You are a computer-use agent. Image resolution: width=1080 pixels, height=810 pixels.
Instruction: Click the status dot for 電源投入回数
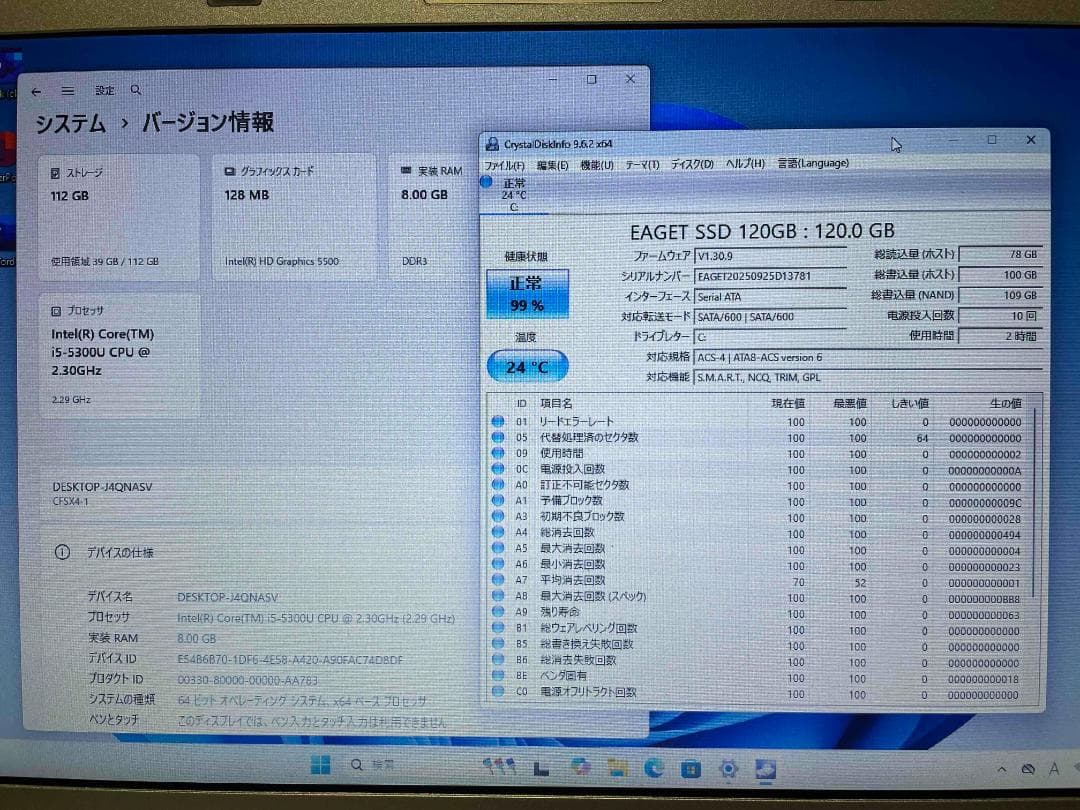coord(497,469)
